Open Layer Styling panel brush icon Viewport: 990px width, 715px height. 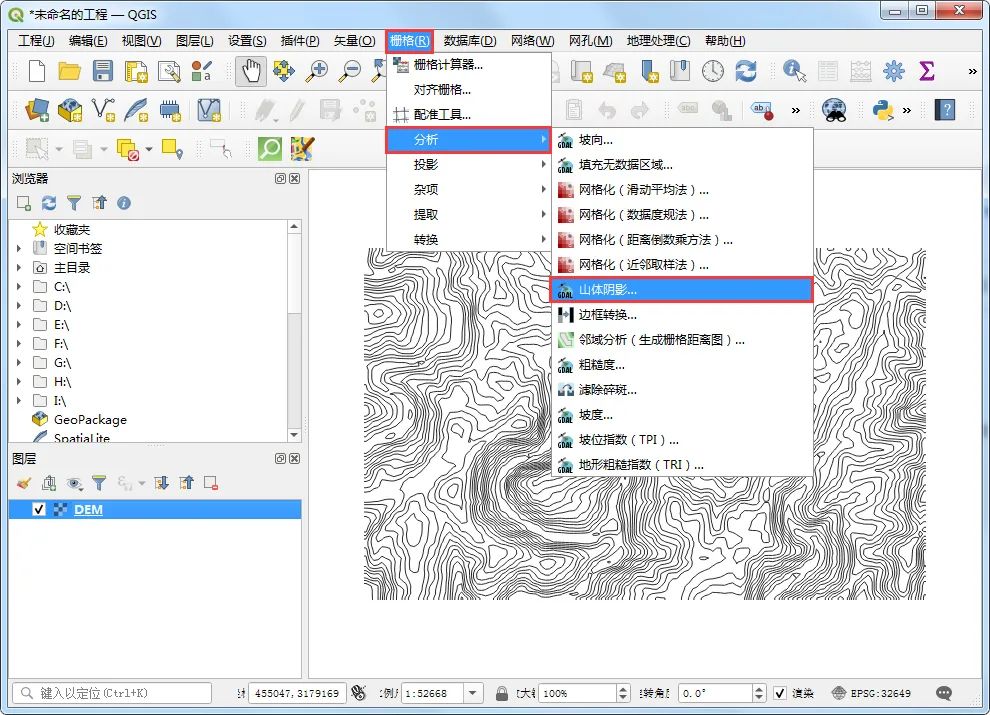pos(23,483)
